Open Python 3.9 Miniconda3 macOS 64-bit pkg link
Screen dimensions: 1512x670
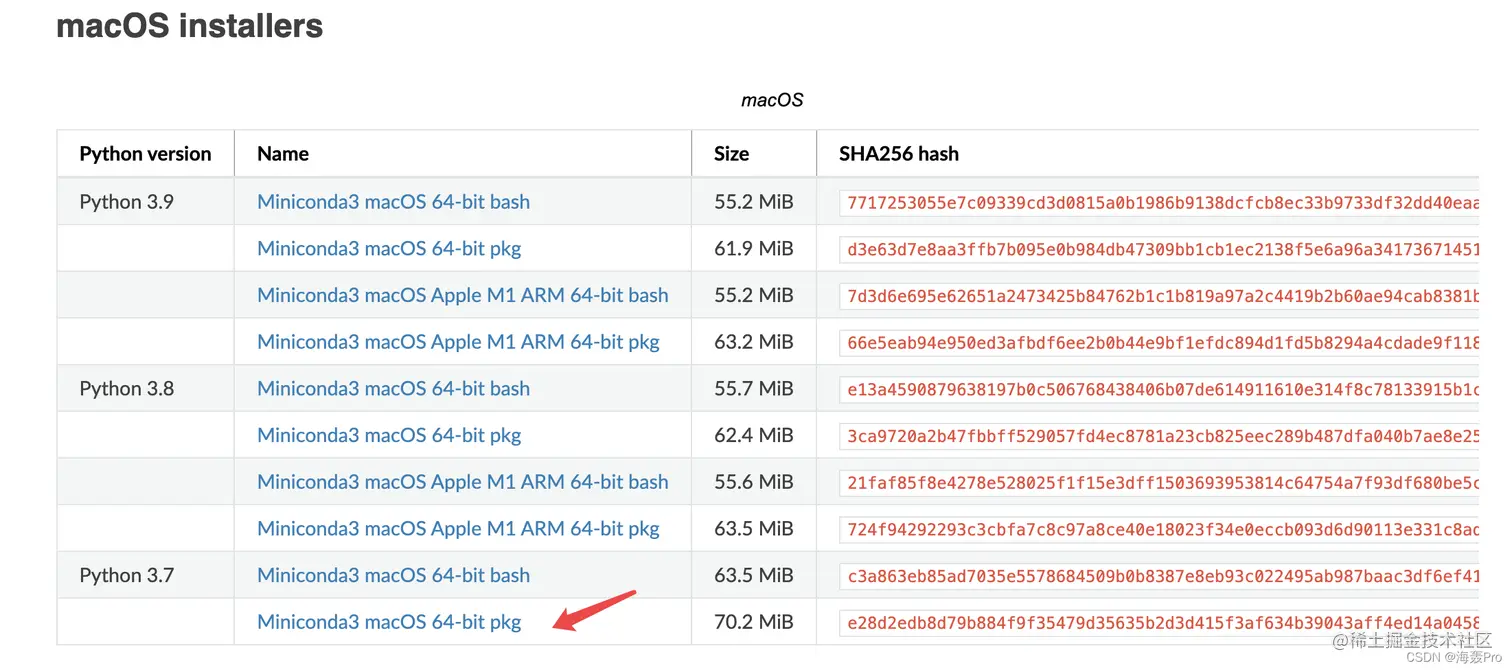point(389,249)
